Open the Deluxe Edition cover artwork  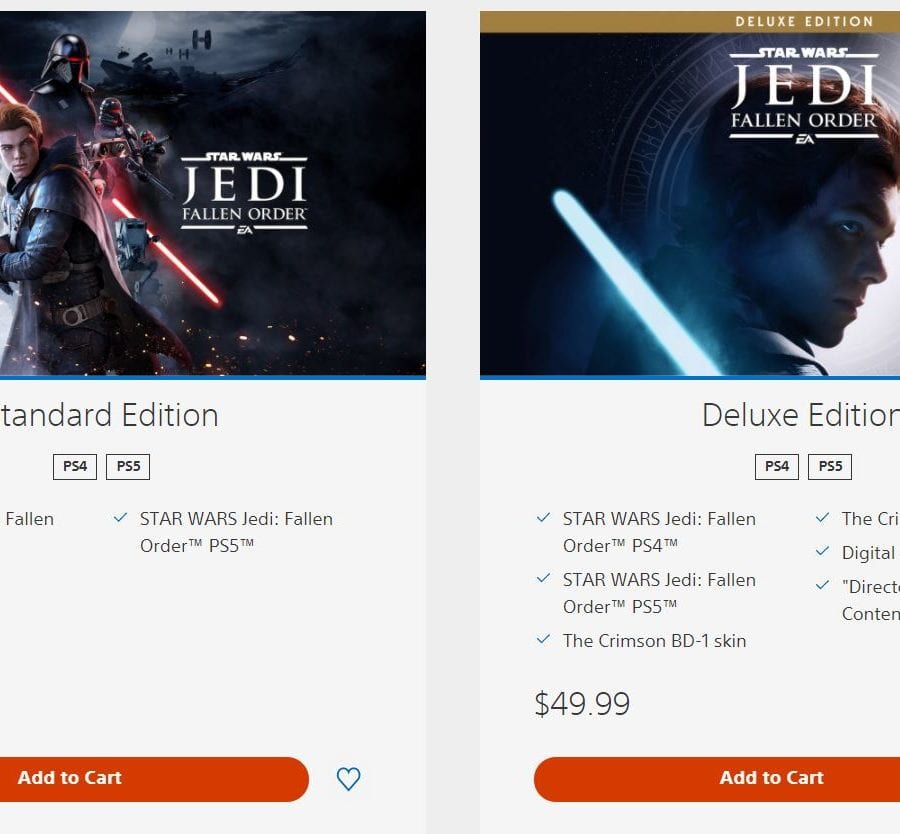tap(690, 205)
